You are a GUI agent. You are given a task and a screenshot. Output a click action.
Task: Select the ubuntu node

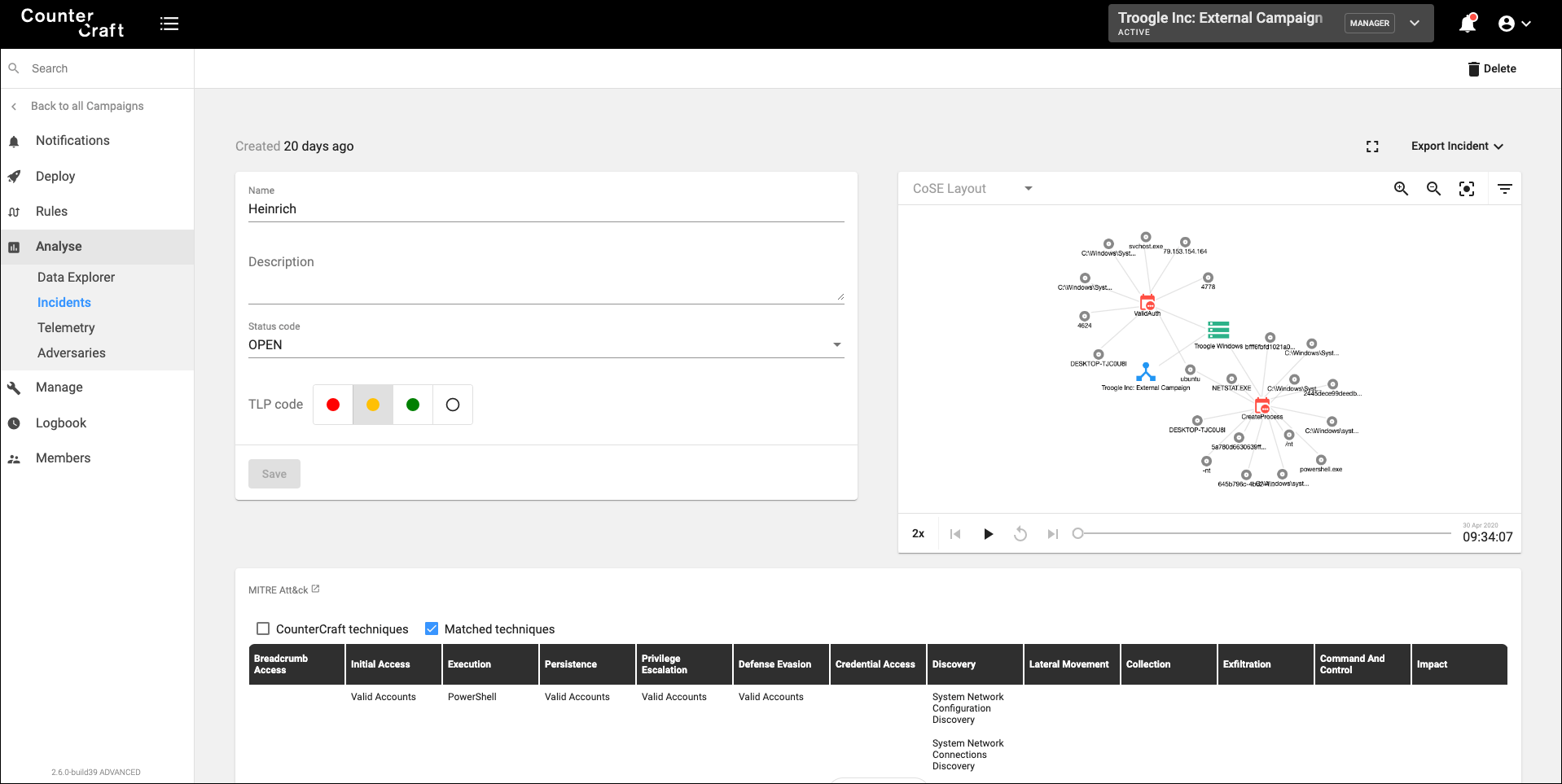point(1190,370)
